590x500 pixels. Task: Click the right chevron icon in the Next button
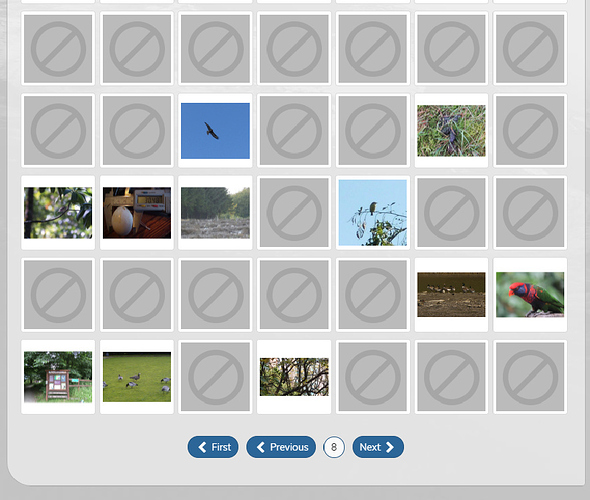(390, 447)
